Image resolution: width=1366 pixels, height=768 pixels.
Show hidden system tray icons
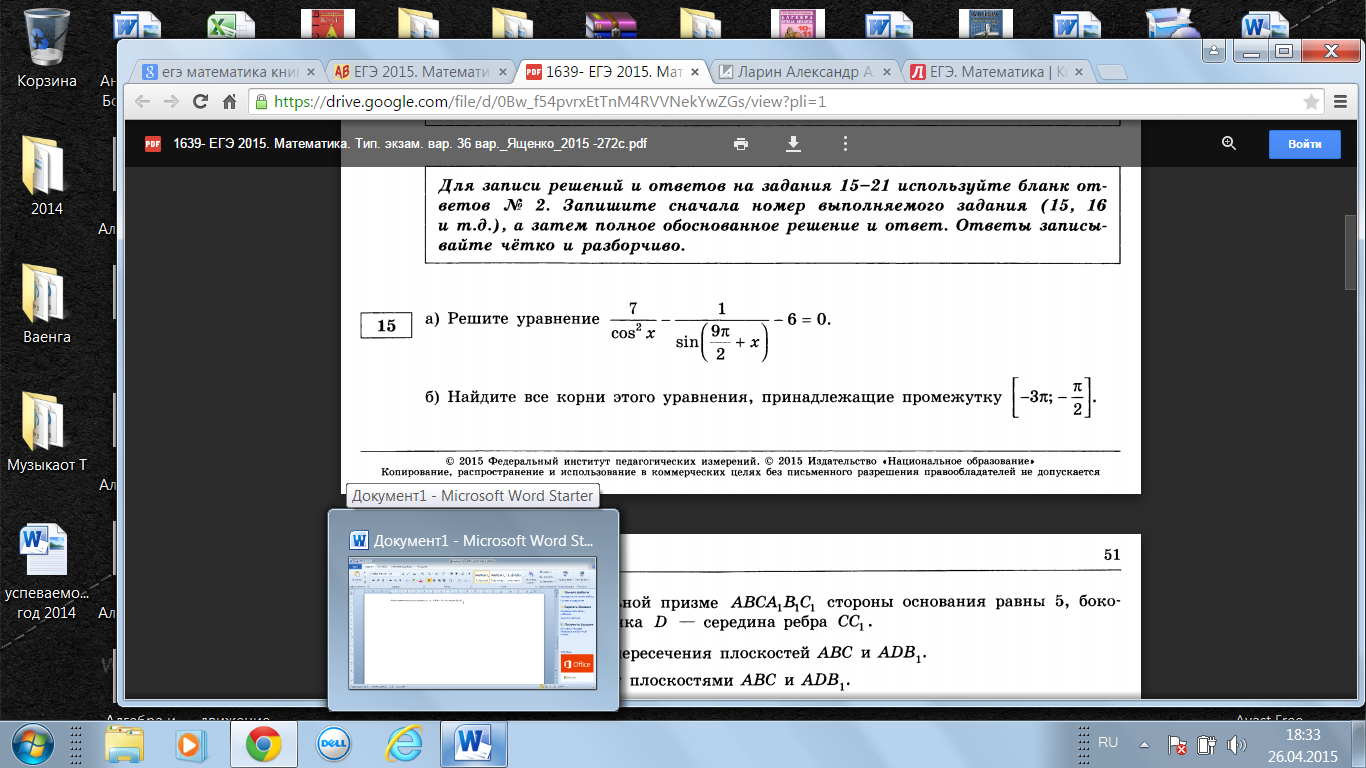(1145, 744)
